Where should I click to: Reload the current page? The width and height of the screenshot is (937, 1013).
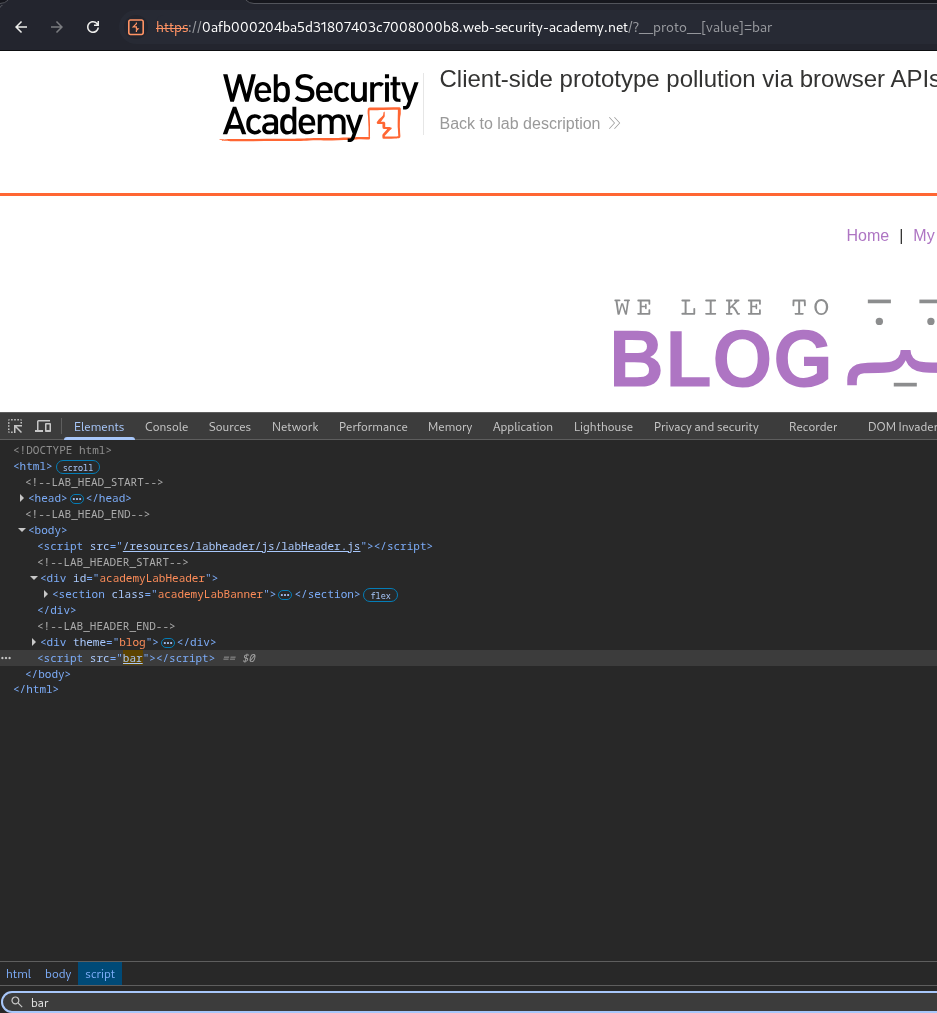93,27
